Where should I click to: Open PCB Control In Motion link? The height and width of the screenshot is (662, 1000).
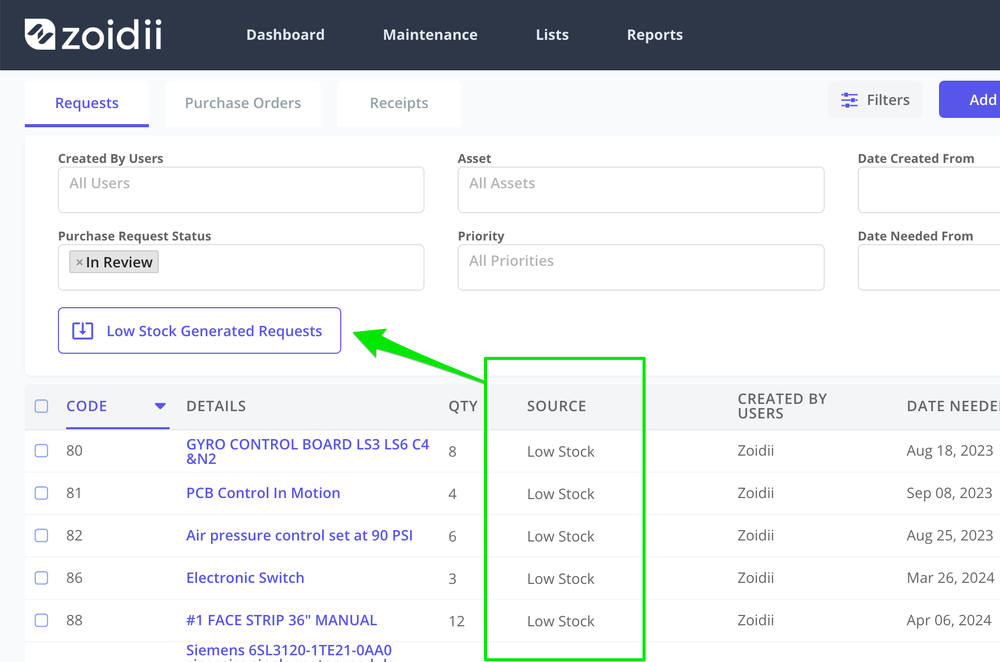click(x=263, y=493)
